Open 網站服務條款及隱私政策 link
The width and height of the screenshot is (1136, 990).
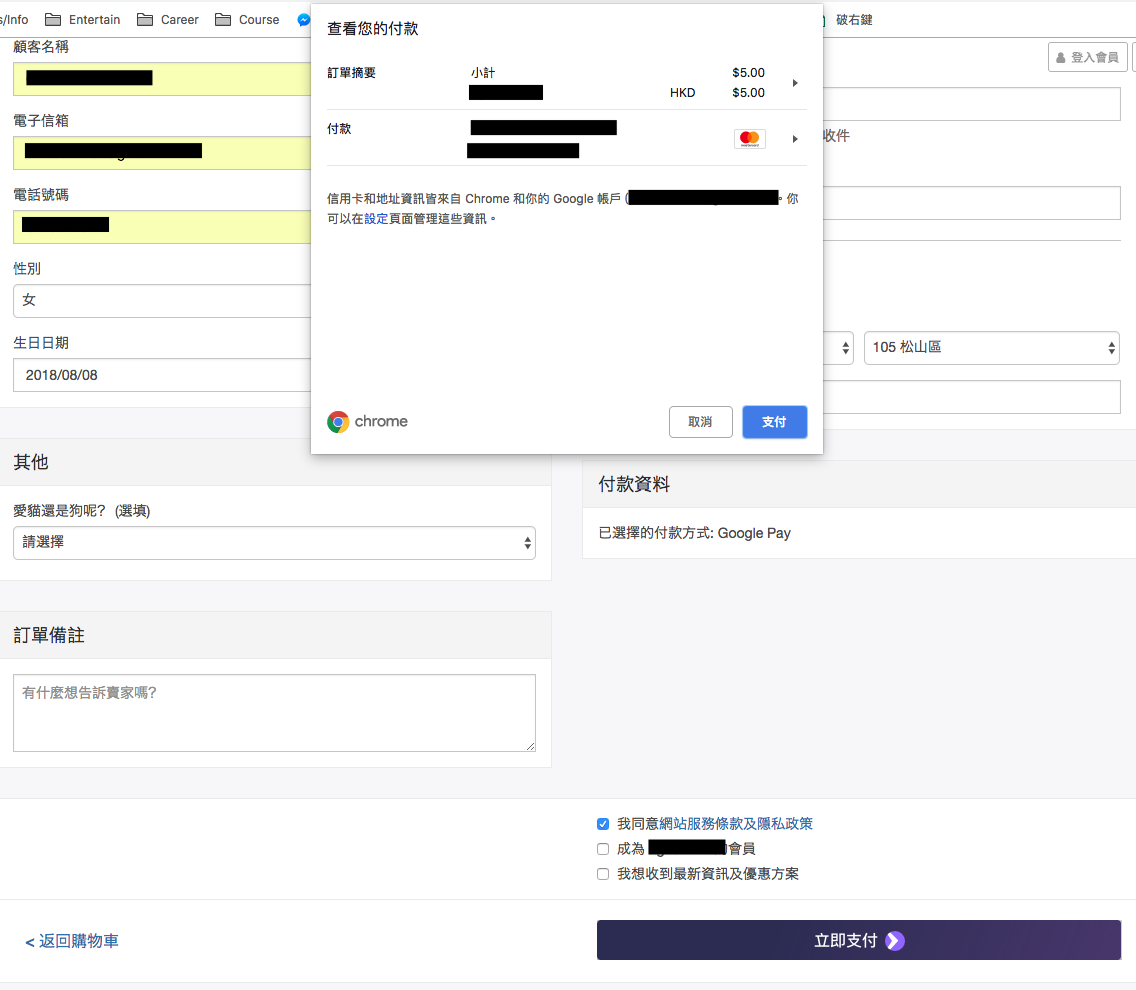pyautogui.click(x=736, y=824)
